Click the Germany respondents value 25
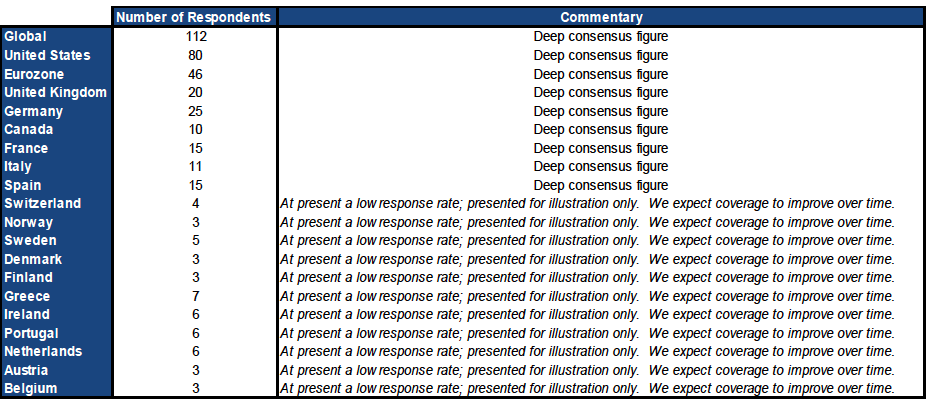 pos(195,111)
